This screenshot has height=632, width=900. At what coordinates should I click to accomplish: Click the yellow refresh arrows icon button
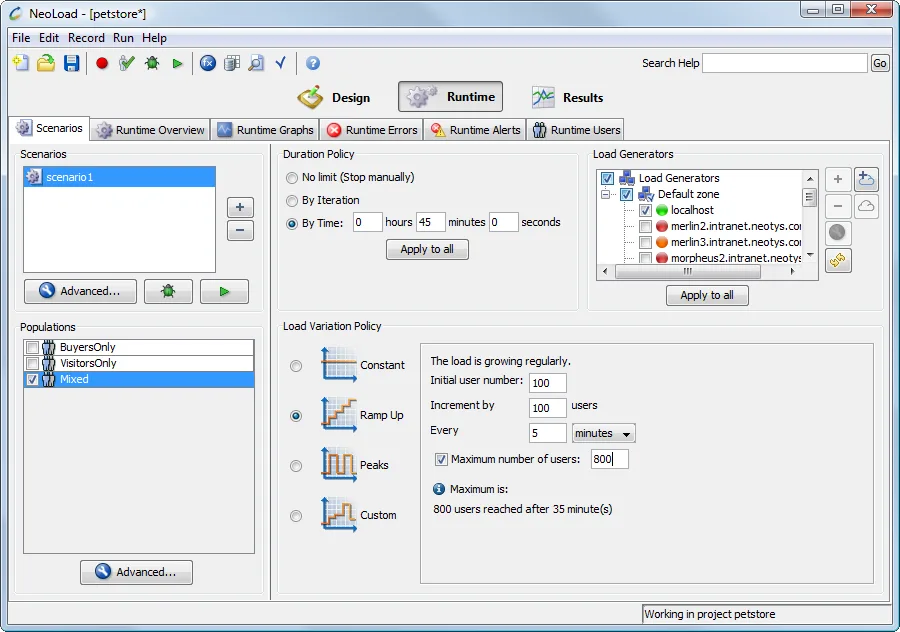837,261
